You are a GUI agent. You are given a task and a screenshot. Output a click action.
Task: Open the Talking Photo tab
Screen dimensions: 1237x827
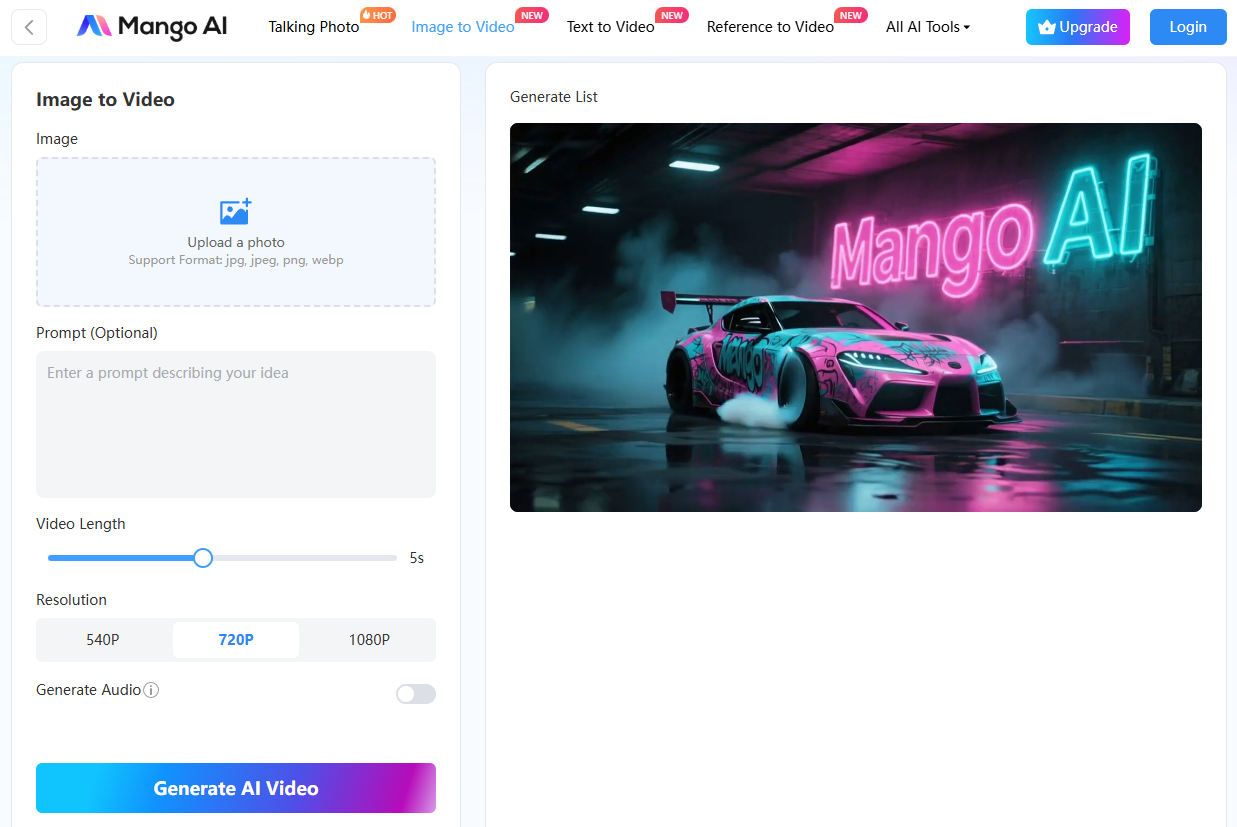coord(314,27)
